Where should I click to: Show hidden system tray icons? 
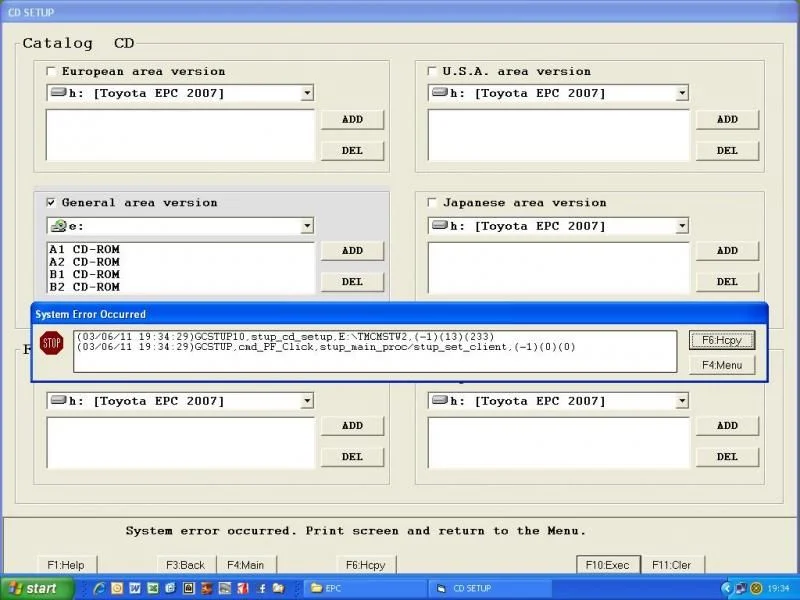click(727, 588)
